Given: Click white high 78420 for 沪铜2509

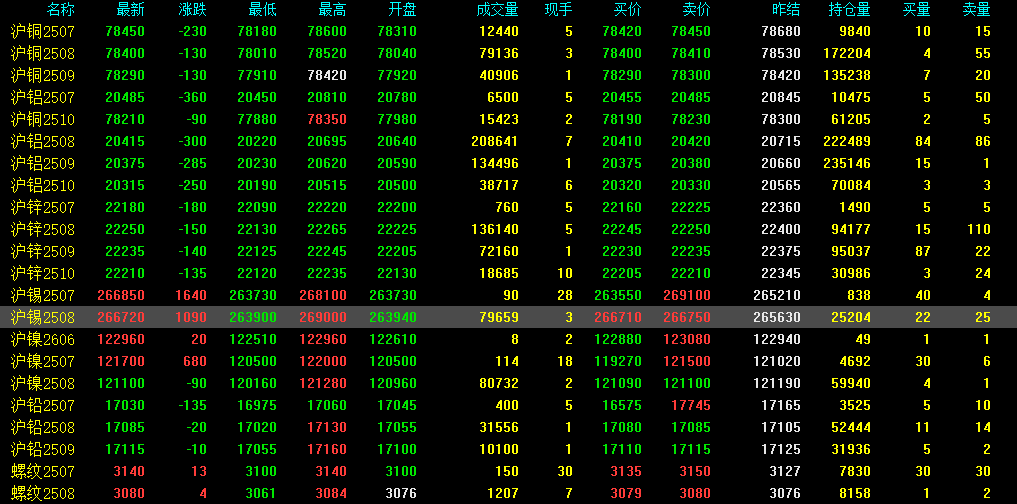Looking at the screenshot, I should point(327,75).
